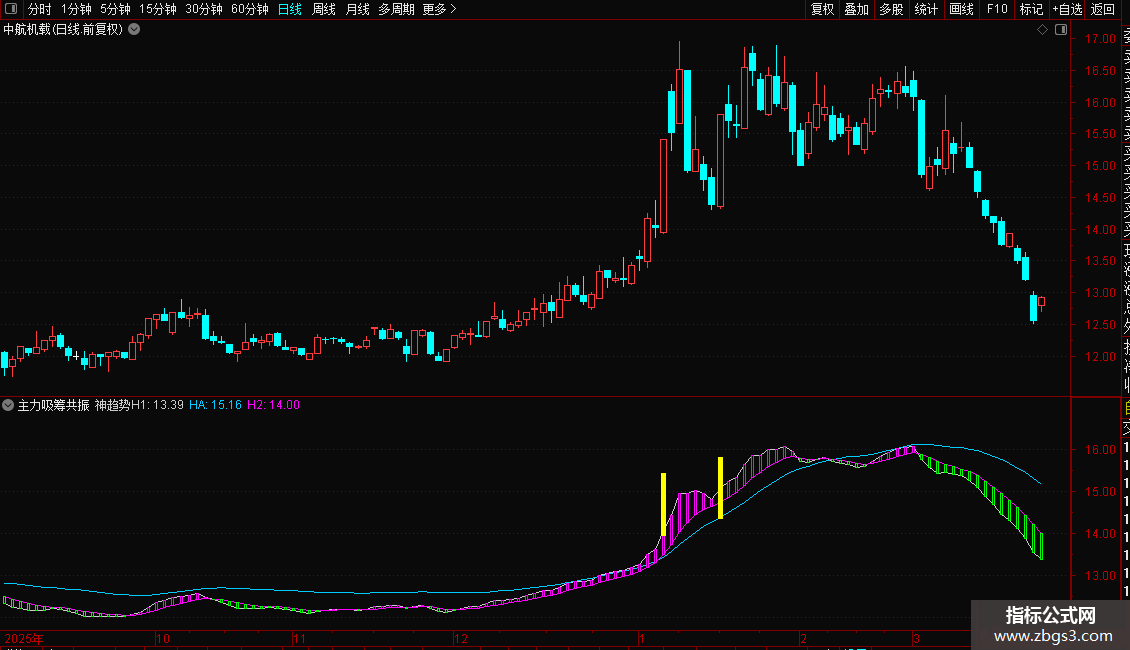This screenshot has width=1130, height=650.
Task: Switch to 月线 monthly chart tab
Action: [x=357, y=9]
